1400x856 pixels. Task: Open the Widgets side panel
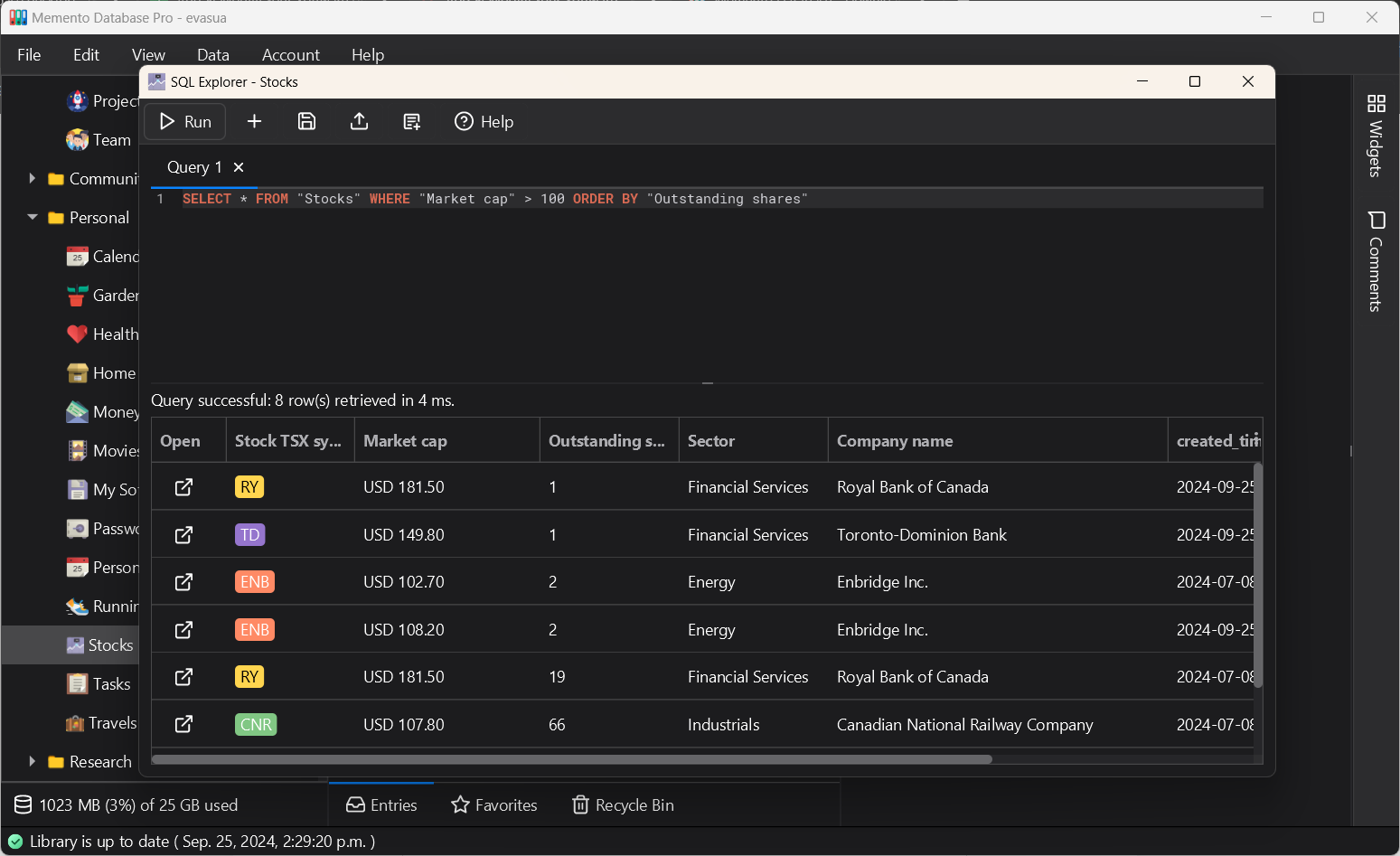[x=1376, y=136]
